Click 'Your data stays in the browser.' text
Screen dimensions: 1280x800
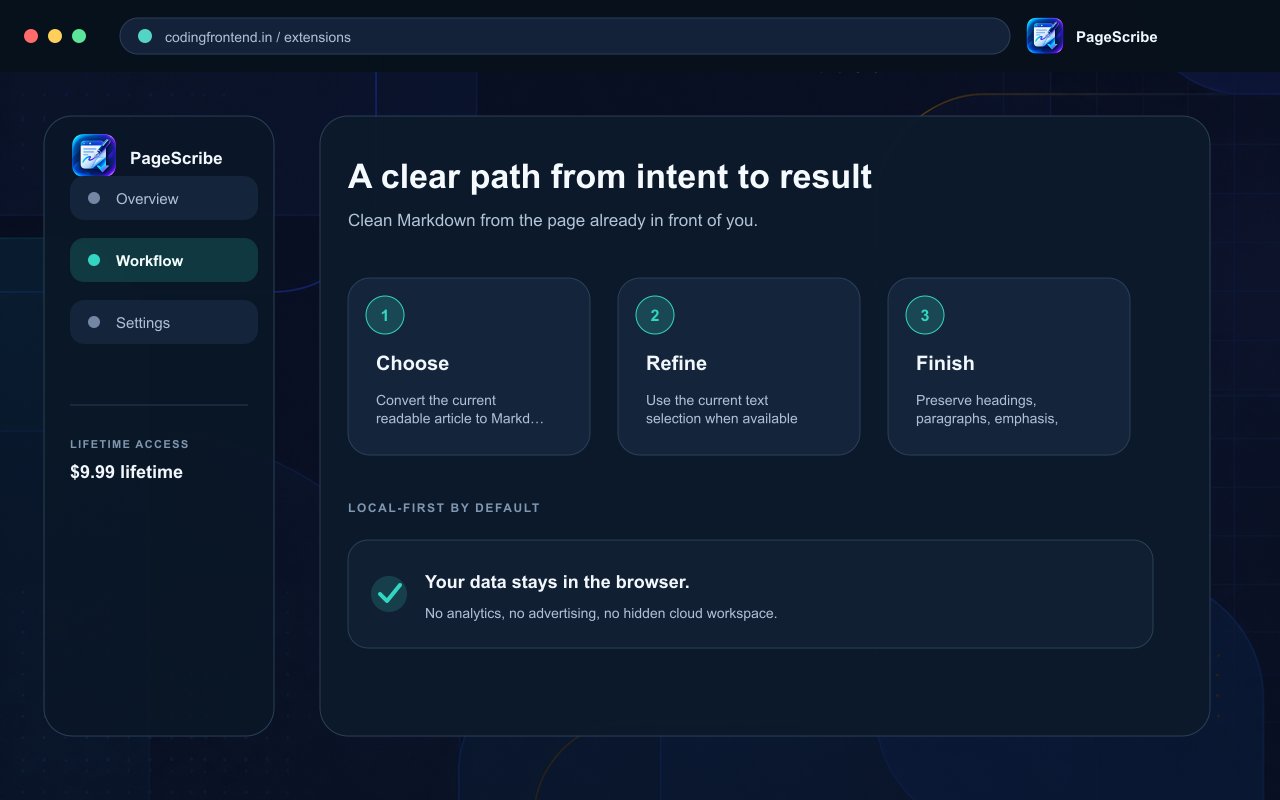557,582
